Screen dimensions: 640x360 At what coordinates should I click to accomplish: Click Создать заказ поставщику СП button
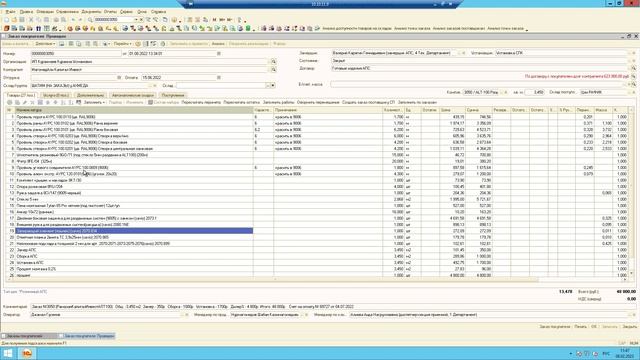tap(368, 102)
